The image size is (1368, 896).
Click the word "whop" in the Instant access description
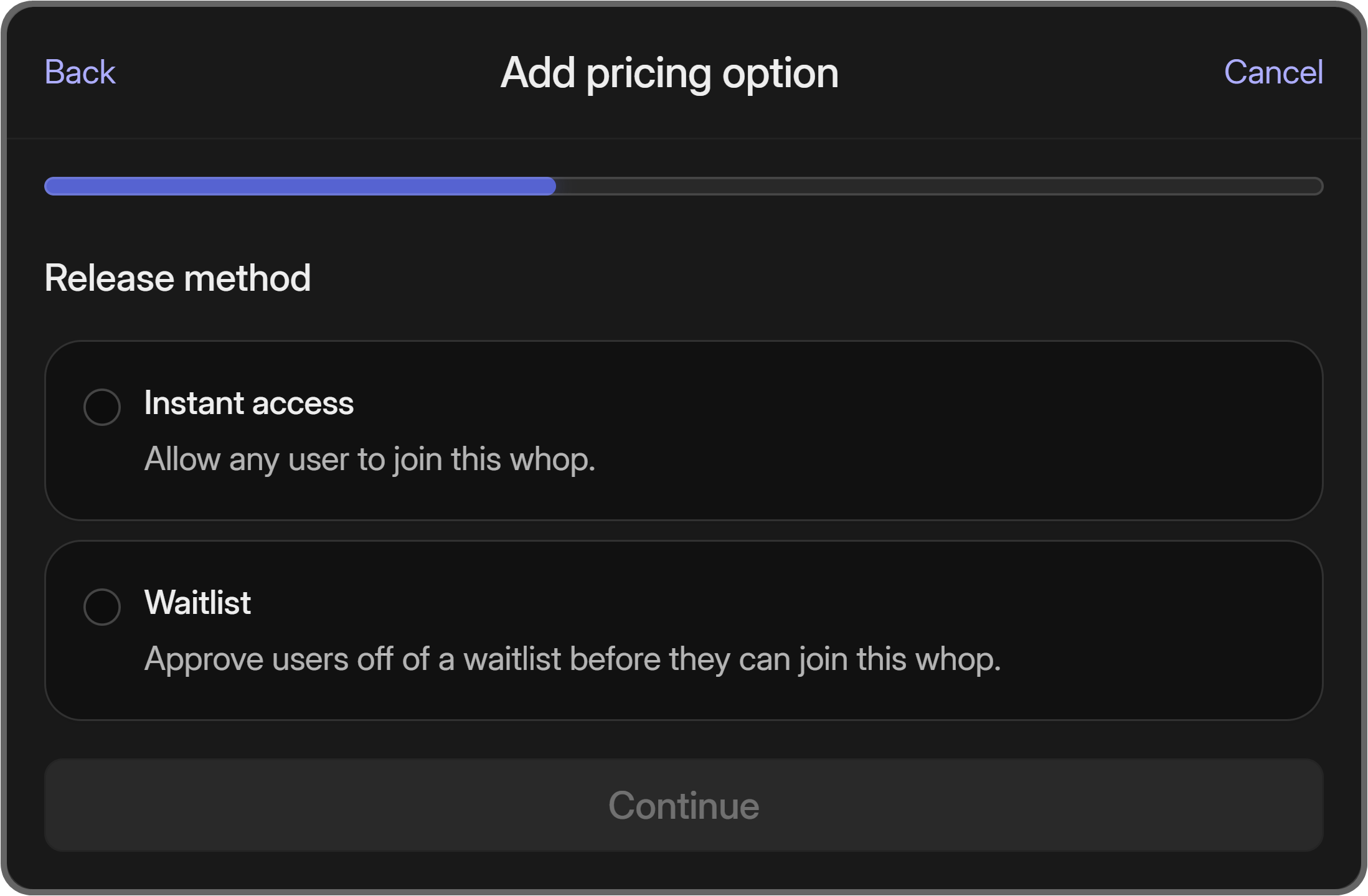point(552,460)
